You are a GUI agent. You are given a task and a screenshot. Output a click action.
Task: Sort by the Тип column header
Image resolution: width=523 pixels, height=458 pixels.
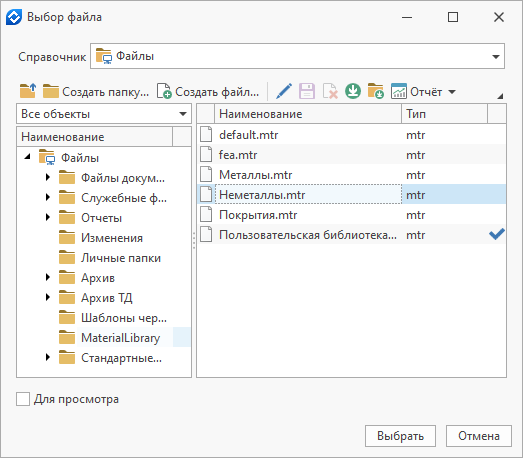pyautogui.click(x=444, y=114)
